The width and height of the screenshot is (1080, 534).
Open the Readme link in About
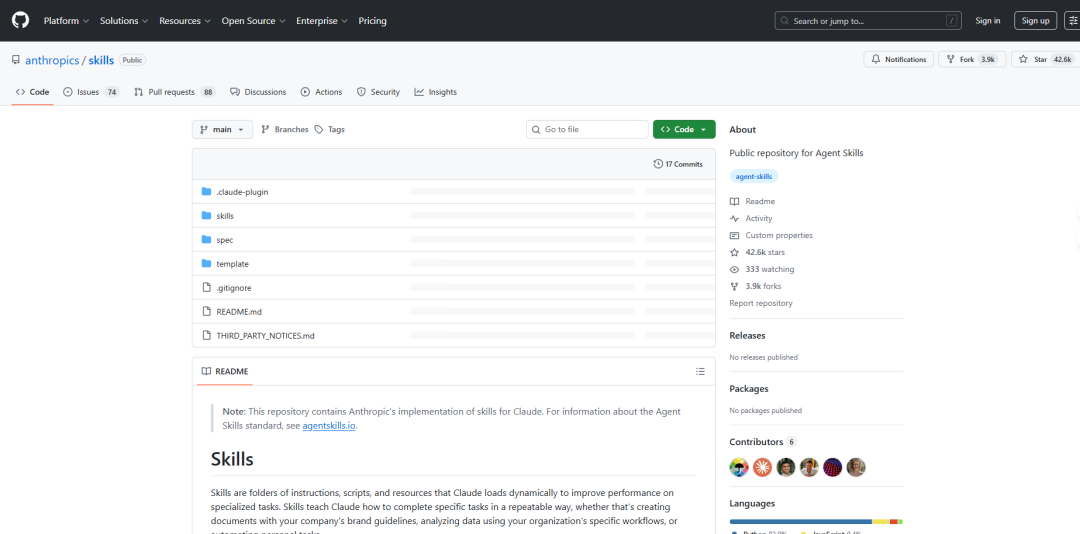point(752,201)
